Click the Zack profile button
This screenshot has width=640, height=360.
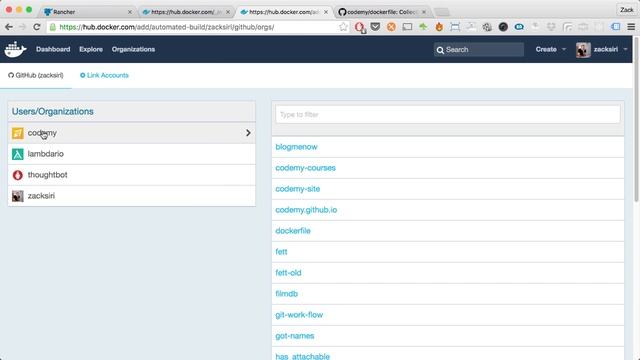pyautogui.click(x=627, y=10)
